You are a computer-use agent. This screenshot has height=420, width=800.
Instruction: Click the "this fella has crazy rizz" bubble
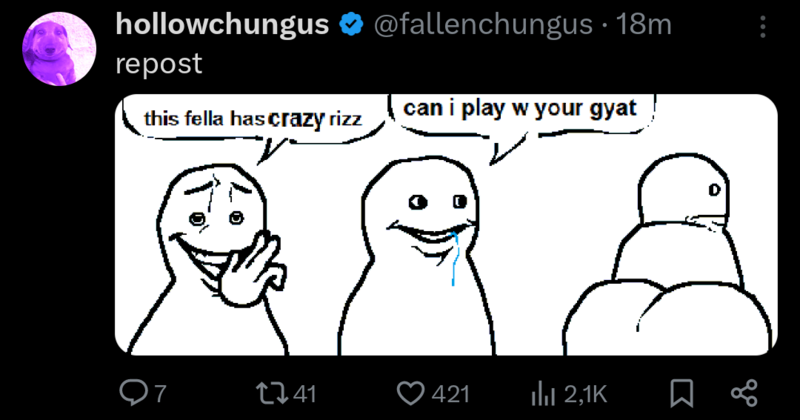253,122
